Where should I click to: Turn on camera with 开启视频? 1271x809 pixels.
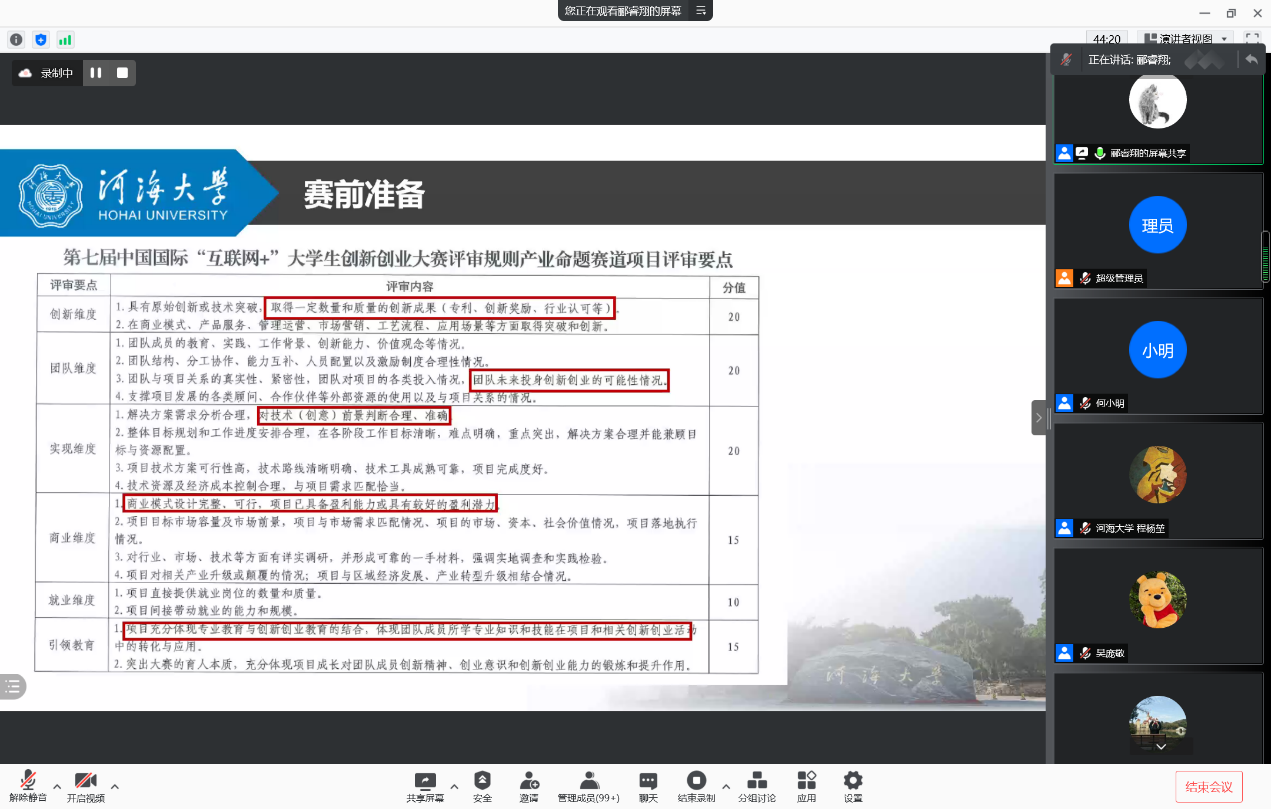point(86,786)
